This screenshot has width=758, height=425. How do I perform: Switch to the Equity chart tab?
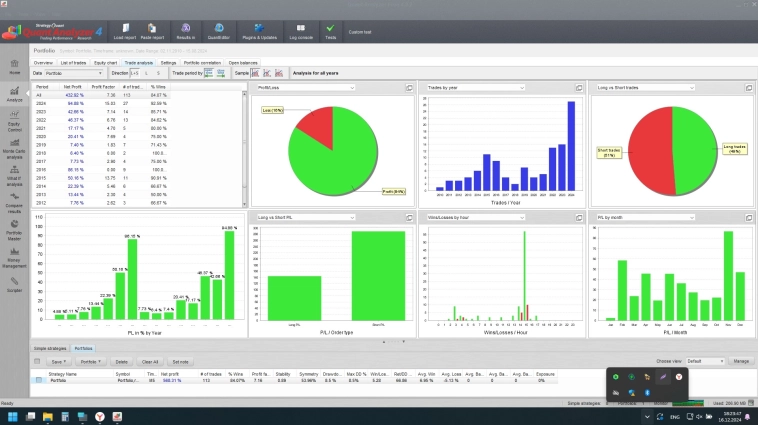[106, 62]
